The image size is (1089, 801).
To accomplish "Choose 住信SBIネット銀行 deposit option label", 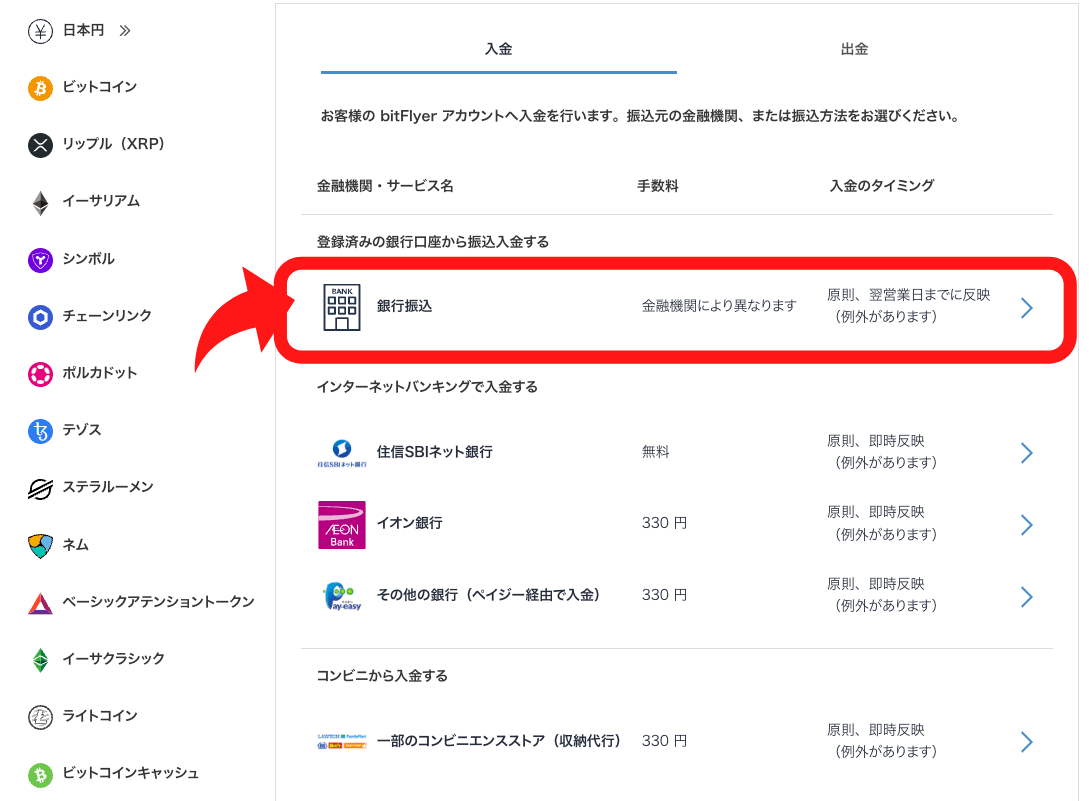I will 435,452.
